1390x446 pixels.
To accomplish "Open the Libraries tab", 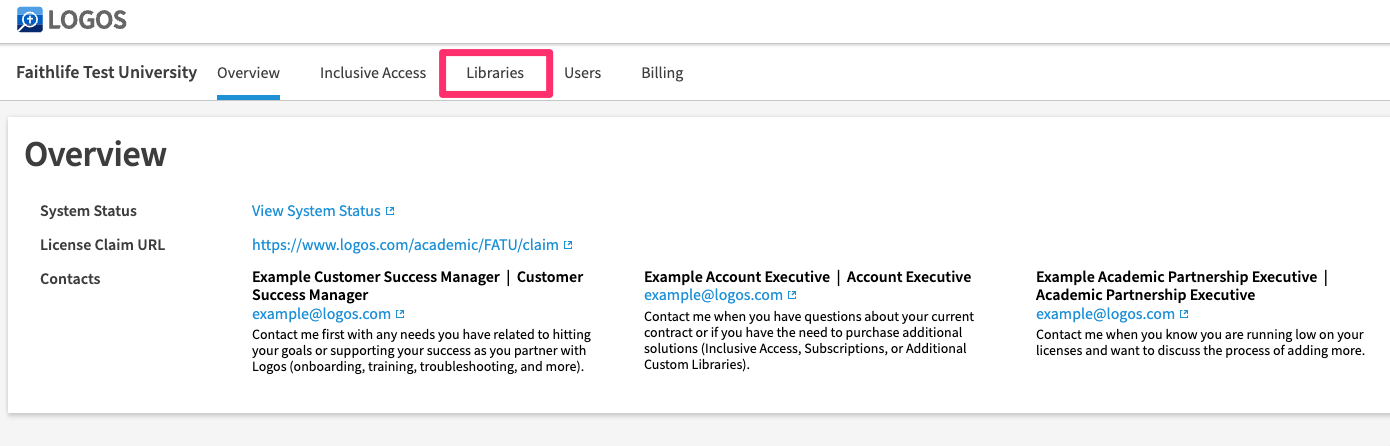I will [495, 73].
